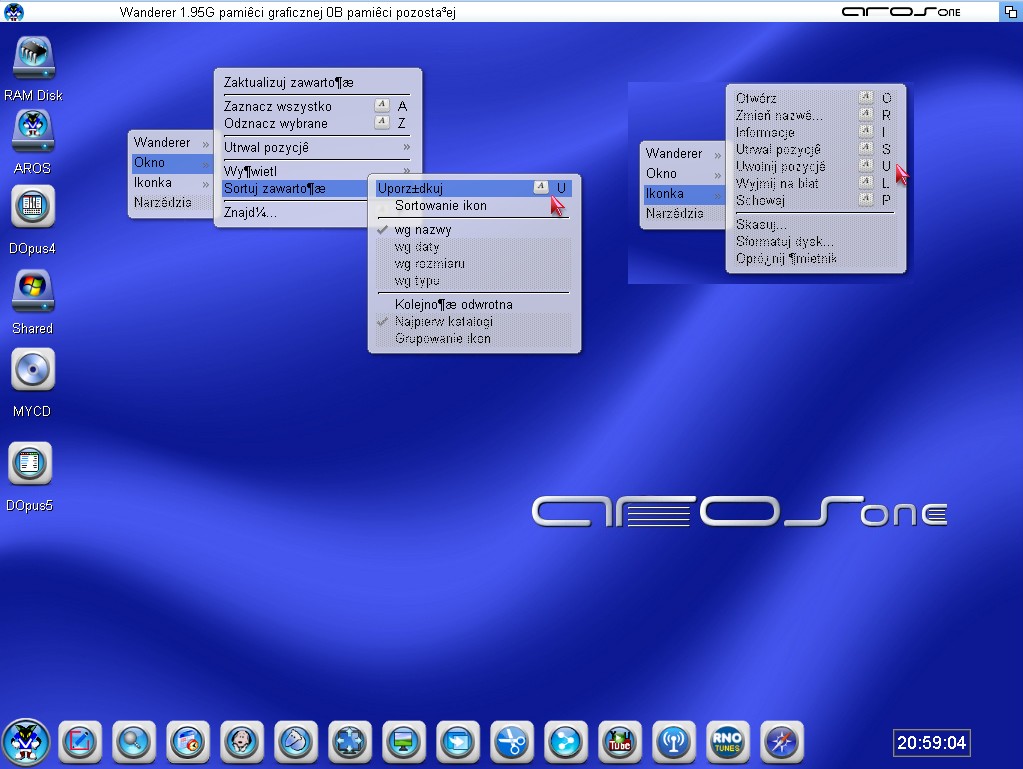Click the scissors icon in the dock

511,742
